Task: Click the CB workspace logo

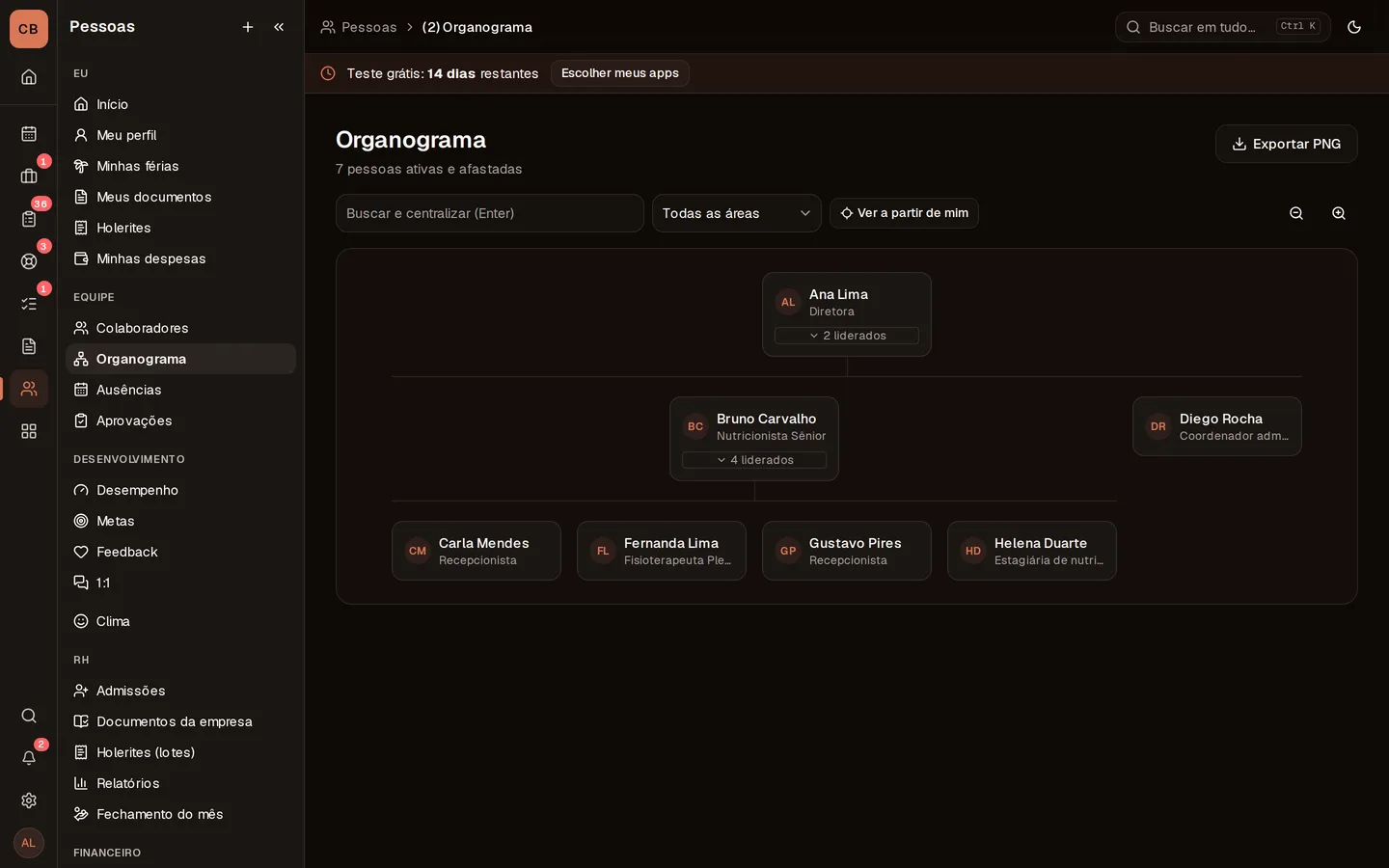Action: click(29, 29)
